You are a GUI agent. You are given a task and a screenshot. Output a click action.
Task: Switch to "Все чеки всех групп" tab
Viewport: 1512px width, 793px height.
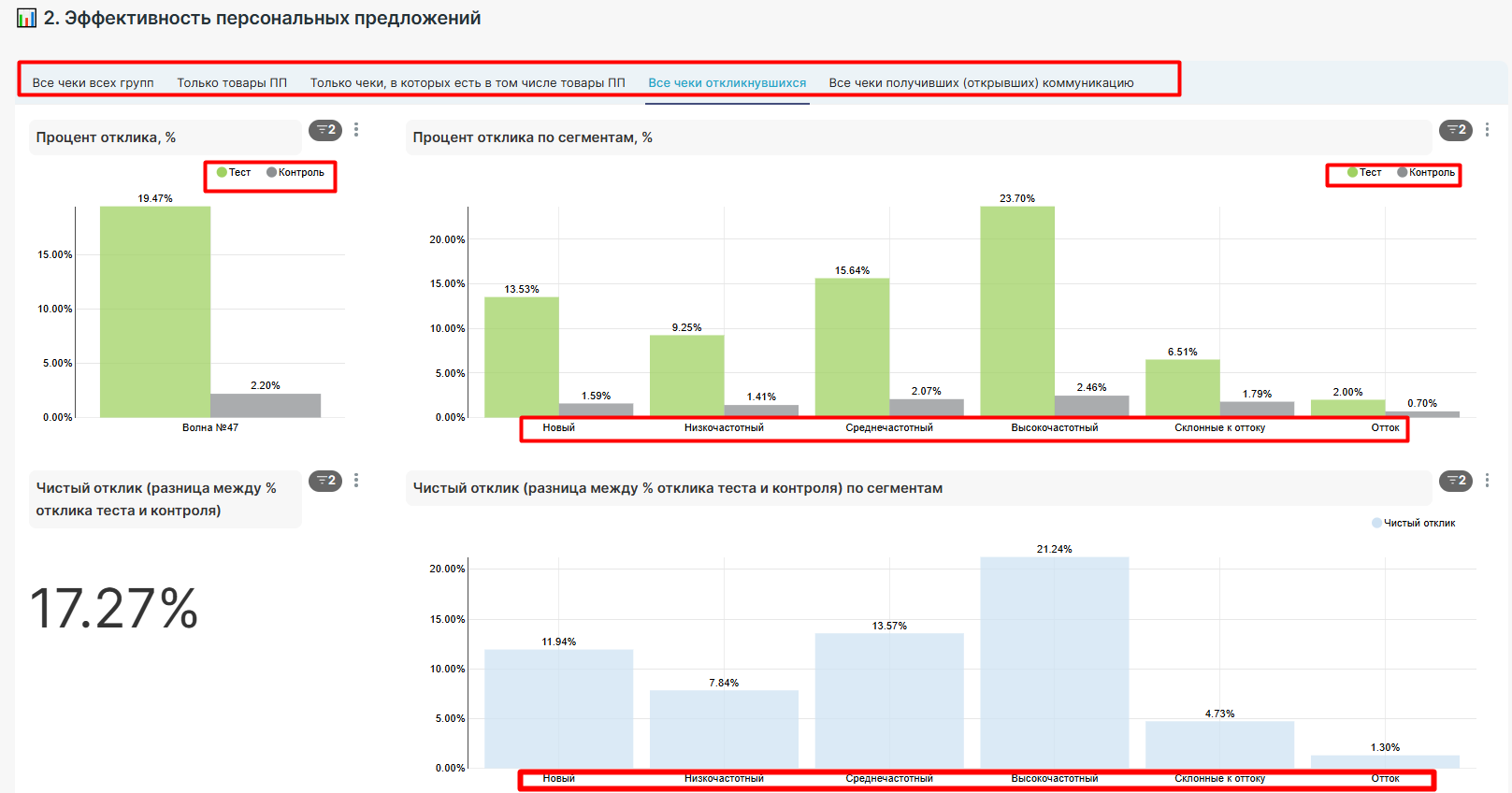pos(93,82)
